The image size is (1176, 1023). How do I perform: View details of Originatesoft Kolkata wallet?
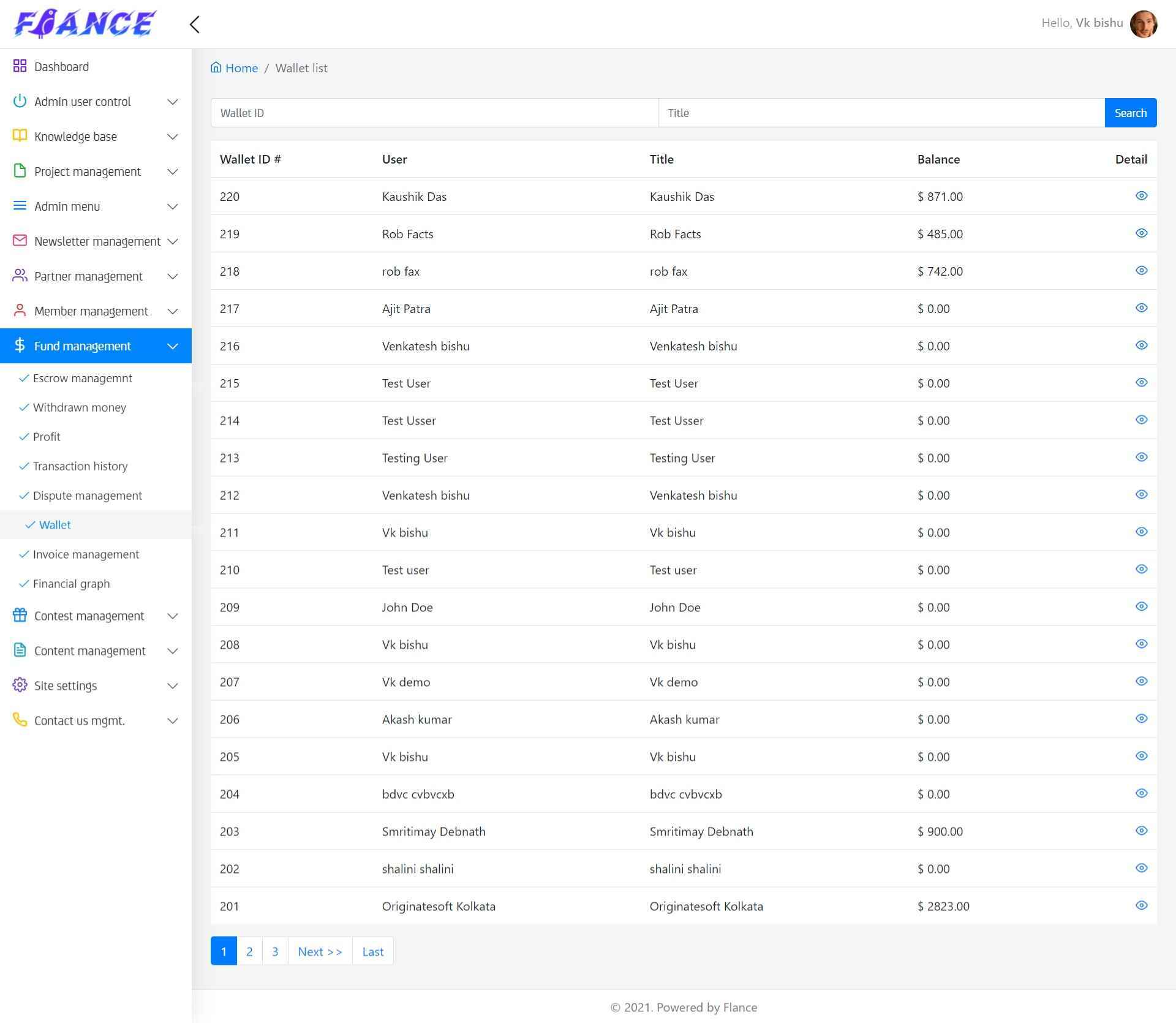(1141, 906)
